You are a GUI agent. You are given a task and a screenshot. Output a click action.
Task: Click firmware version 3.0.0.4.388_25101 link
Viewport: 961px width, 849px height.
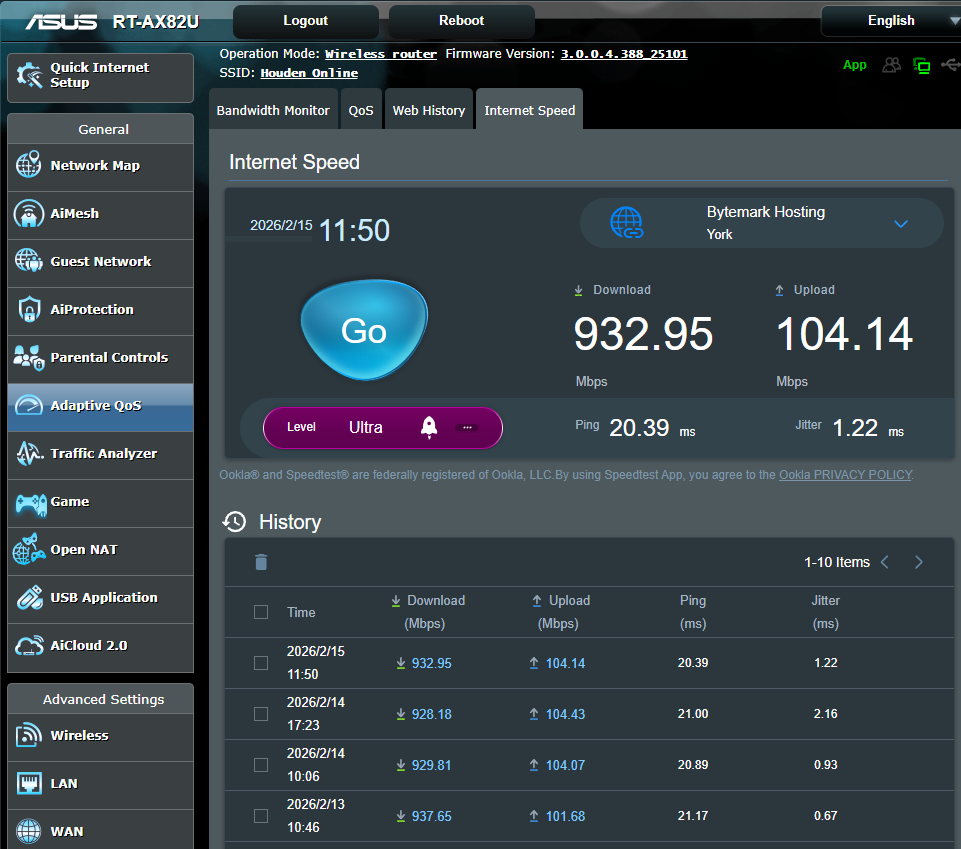coord(624,54)
